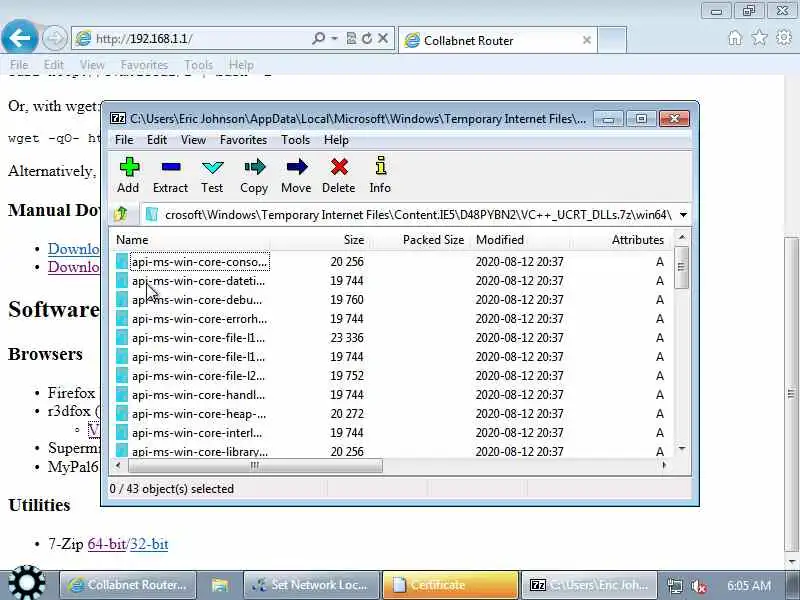
Task: Switch to Collabnet Router taskbar button
Action: coord(128,585)
